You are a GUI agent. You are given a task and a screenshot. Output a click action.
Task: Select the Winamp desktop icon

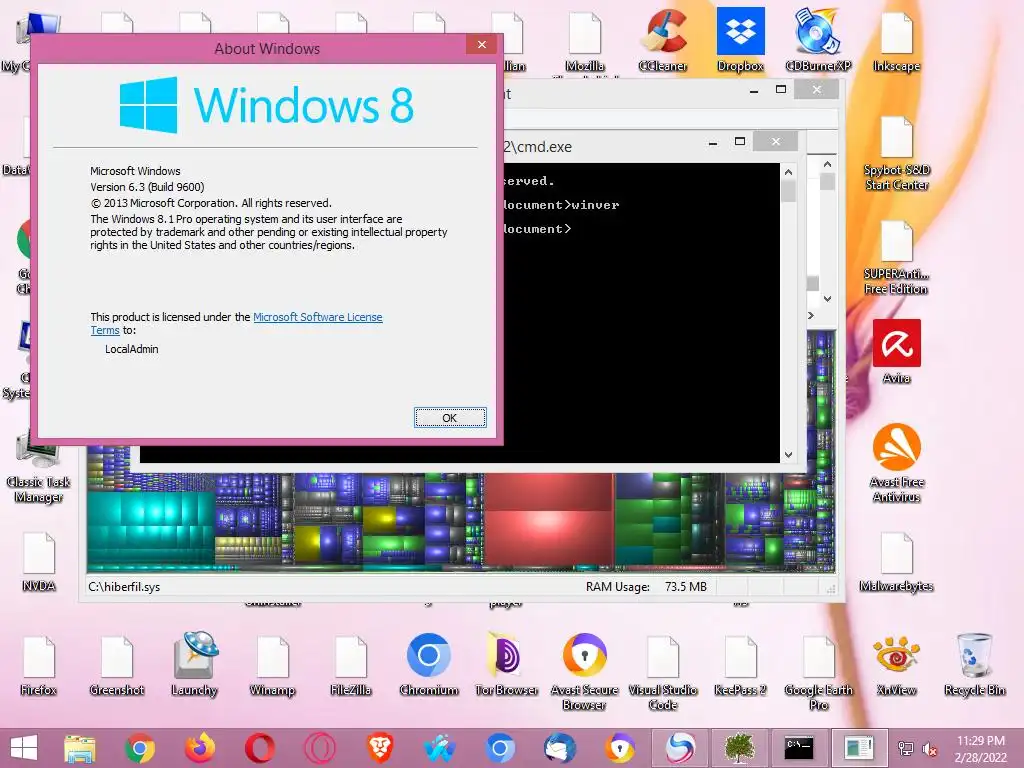[272, 664]
